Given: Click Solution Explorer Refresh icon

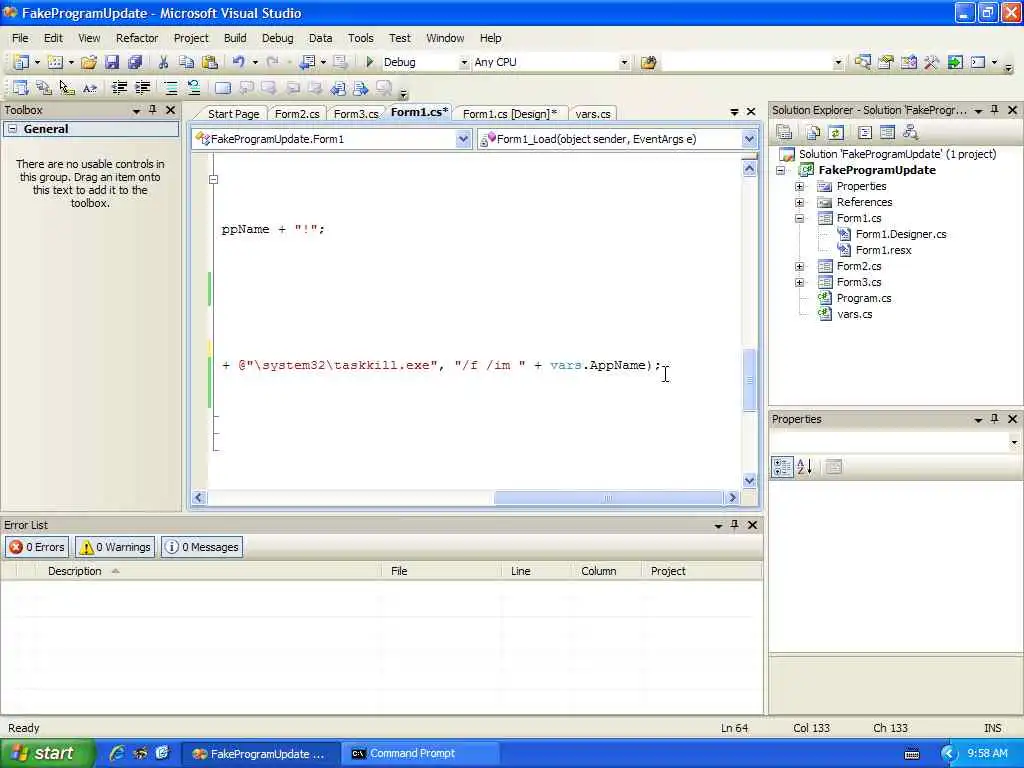Looking at the screenshot, I should (x=836, y=133).
